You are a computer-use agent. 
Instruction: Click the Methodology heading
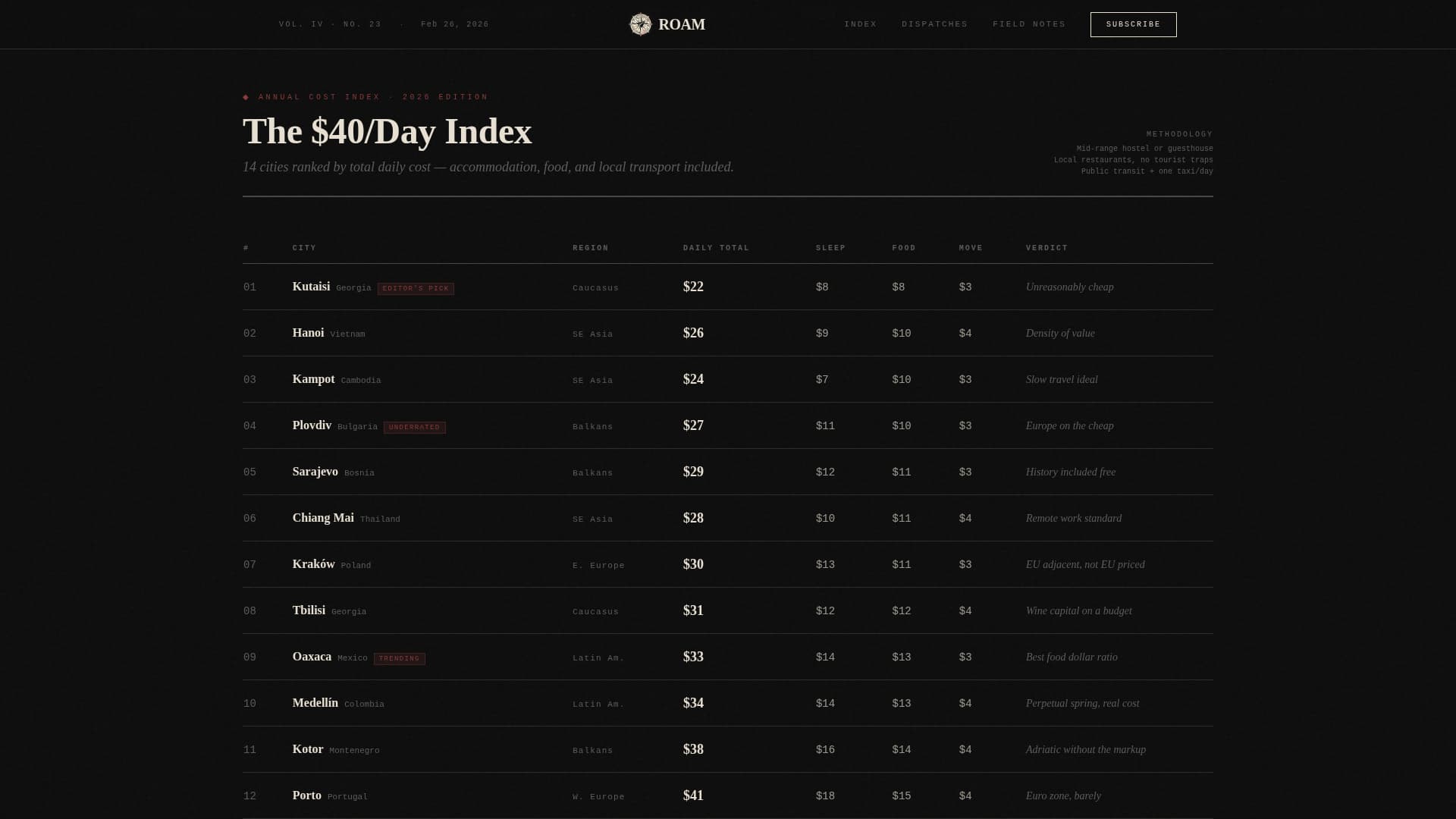click(x=1179, y=134)
